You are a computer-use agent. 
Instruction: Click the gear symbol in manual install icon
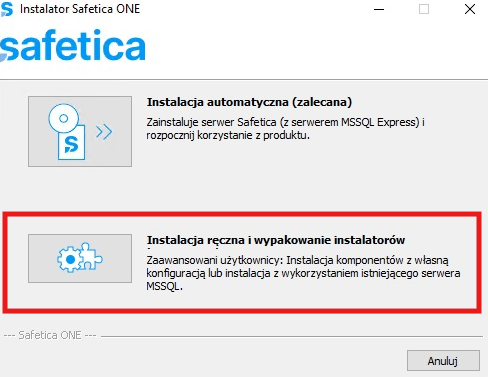tap(69, 259)
